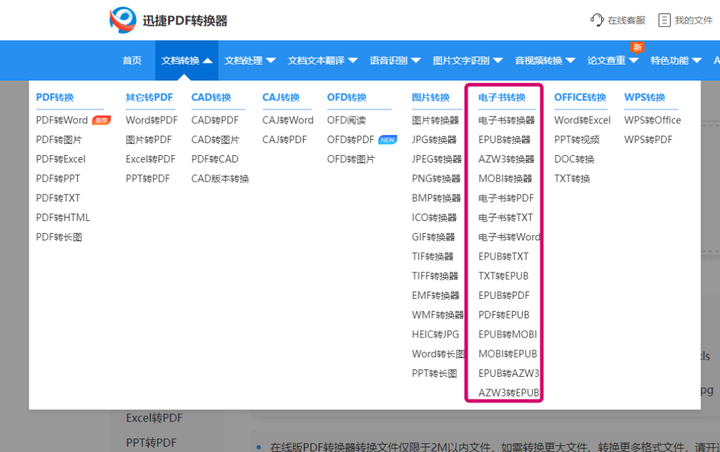Expand the 图片文字识别 dropdown
Image resolution: width=720 pixels, height=452 pixels.
[498, 61]
